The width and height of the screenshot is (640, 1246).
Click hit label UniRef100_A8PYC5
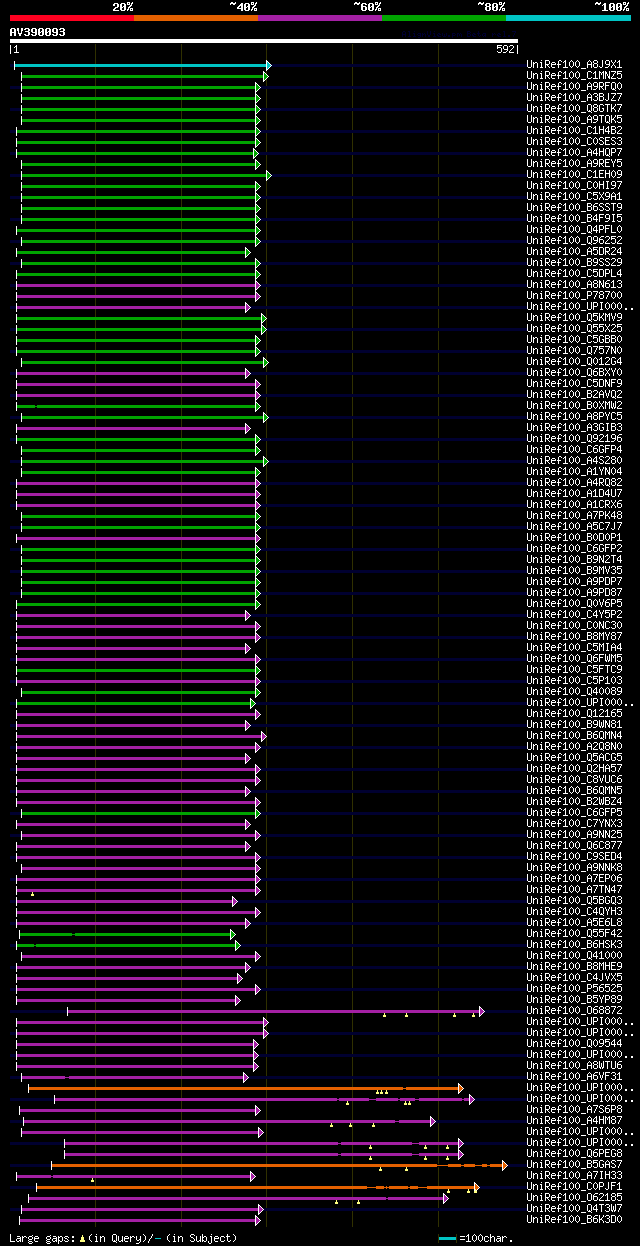[574, 417]
